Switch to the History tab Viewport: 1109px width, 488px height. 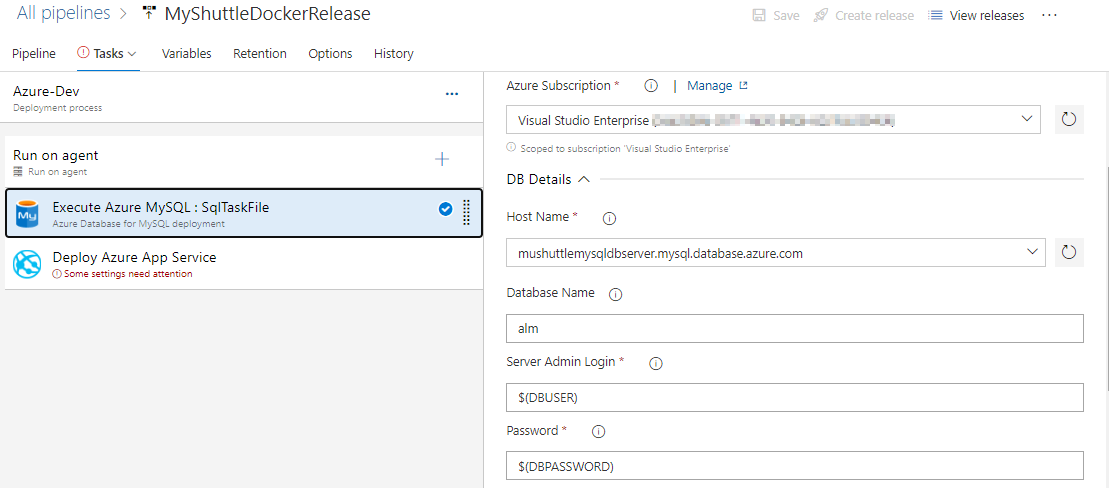tap(394, 54)
